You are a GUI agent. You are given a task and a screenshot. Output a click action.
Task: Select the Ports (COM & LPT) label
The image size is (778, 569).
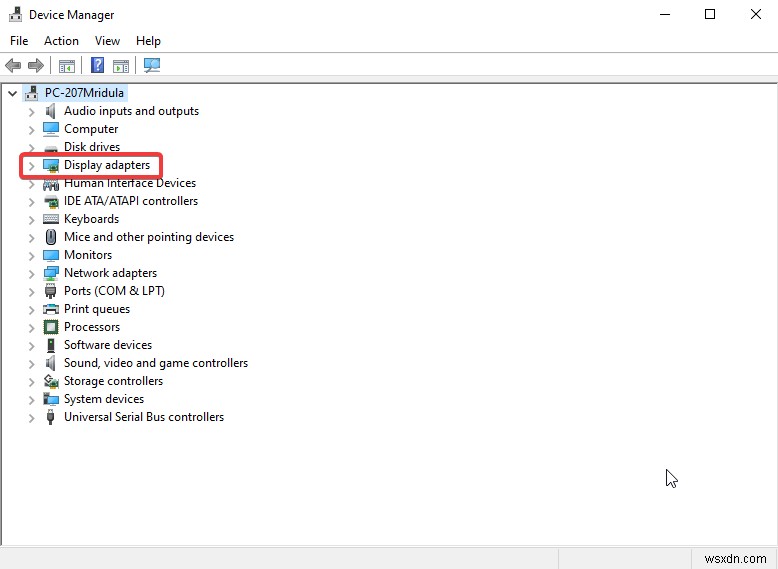(x=114, y=291)
